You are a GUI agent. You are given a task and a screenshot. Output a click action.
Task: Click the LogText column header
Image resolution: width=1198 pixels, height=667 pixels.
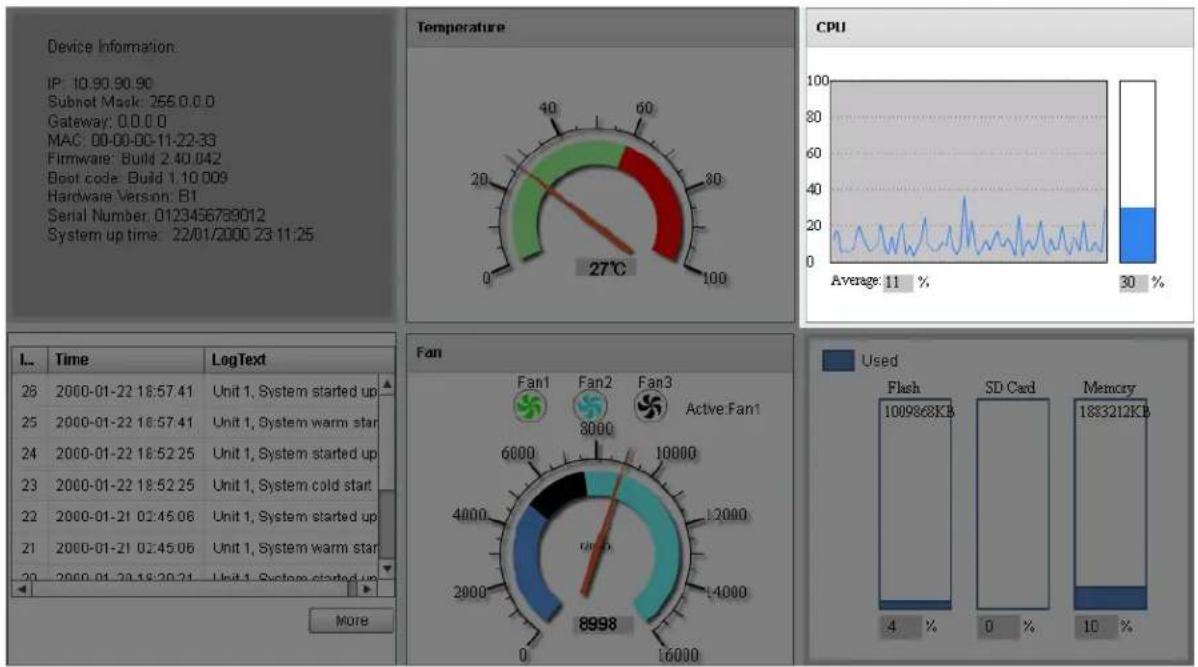coord(300,359)
